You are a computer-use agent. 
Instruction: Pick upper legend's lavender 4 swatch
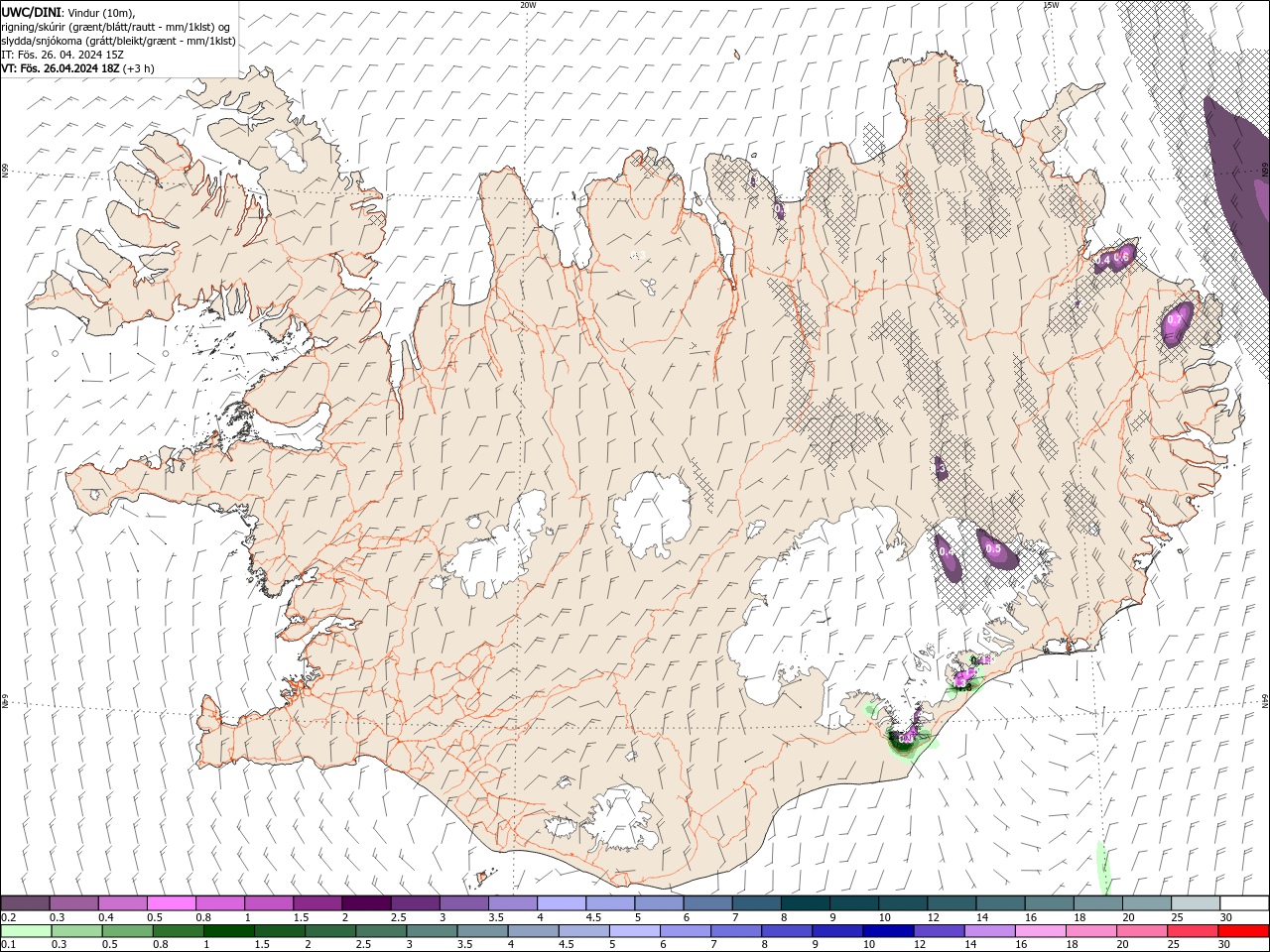[560, 903]
